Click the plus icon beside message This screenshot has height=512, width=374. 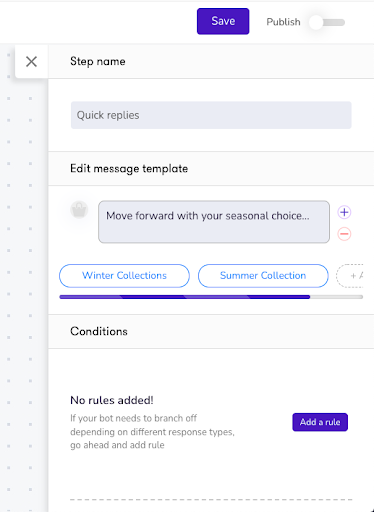[x=344, y=212]
